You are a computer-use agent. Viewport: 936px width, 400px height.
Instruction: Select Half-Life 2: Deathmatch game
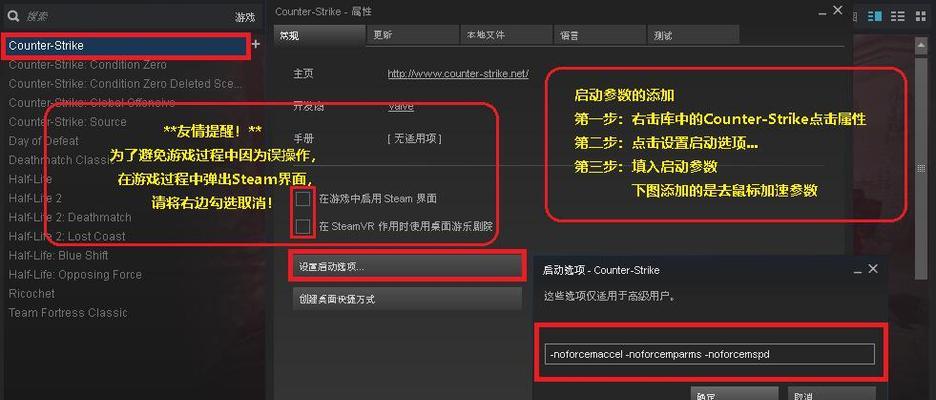[70, 217]
